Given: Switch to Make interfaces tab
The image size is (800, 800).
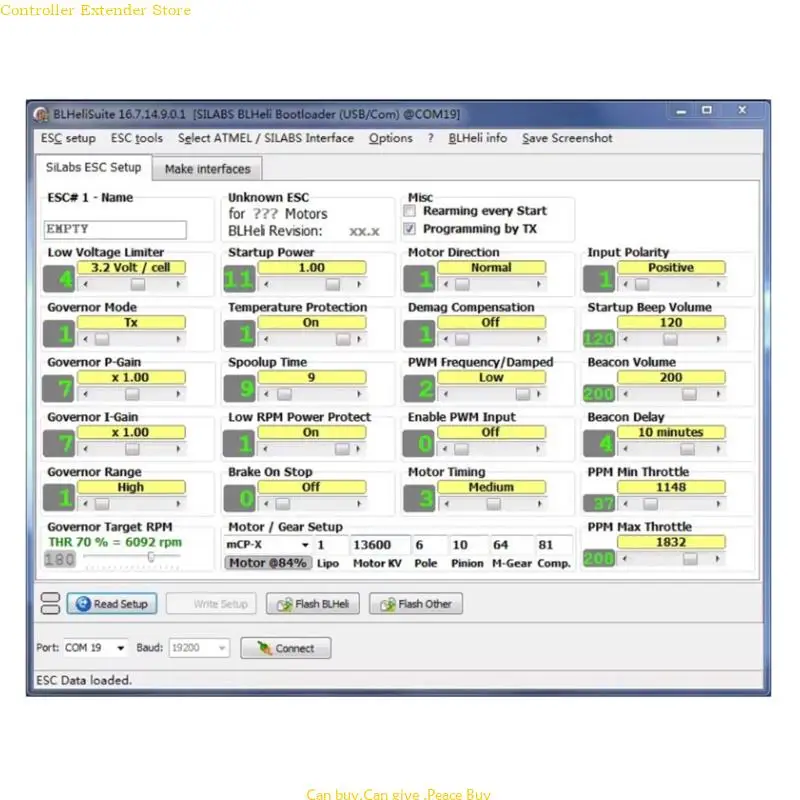Looking at the screenshot, I should [x=207, y=169].
